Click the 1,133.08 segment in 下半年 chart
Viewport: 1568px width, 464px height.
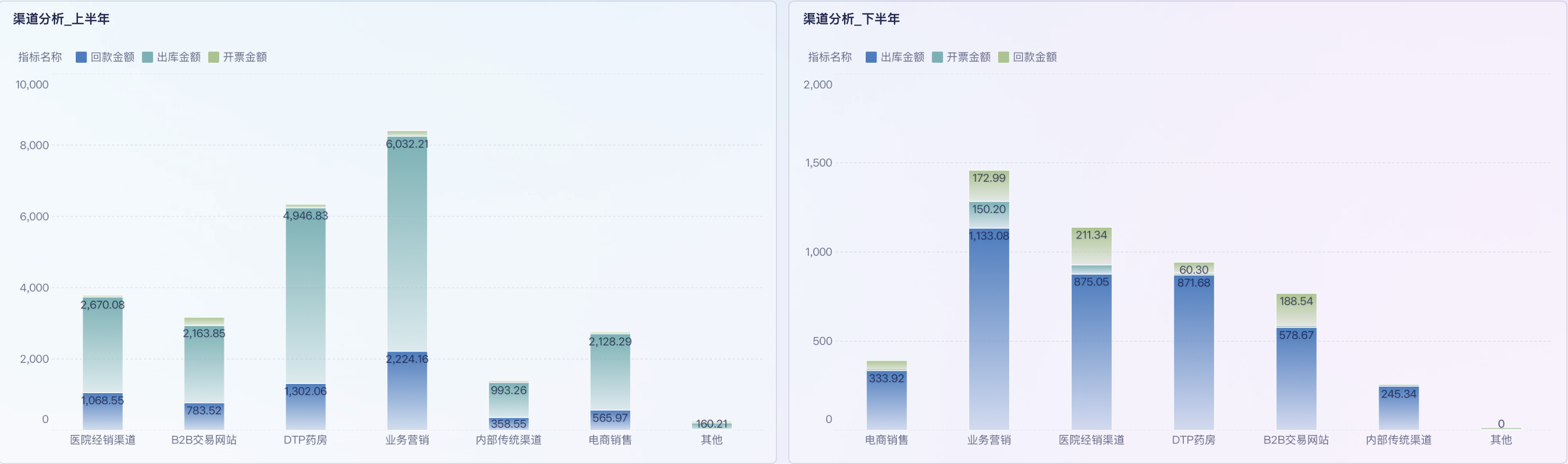989,329
